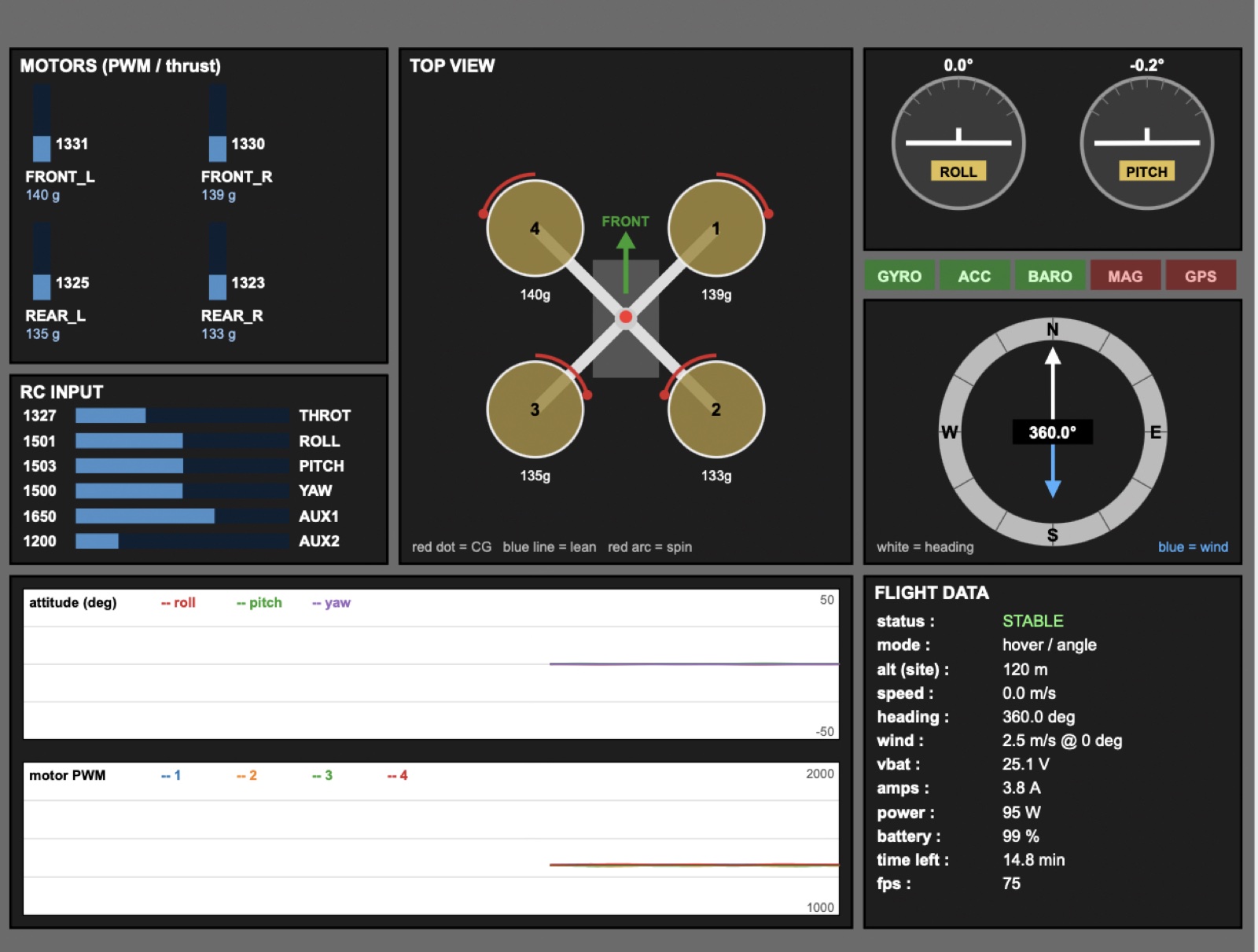The image size is (1258, 952).
Task: Click legend 3 in motor PWM chart
Action: [x=322, y=775]
